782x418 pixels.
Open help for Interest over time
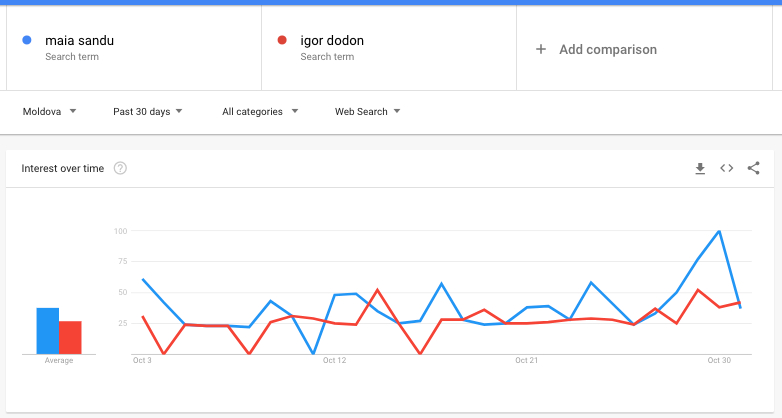pos(120,169)
